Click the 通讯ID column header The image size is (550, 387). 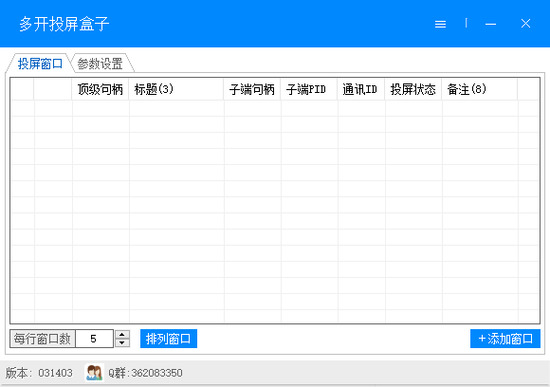coord(361,89)
